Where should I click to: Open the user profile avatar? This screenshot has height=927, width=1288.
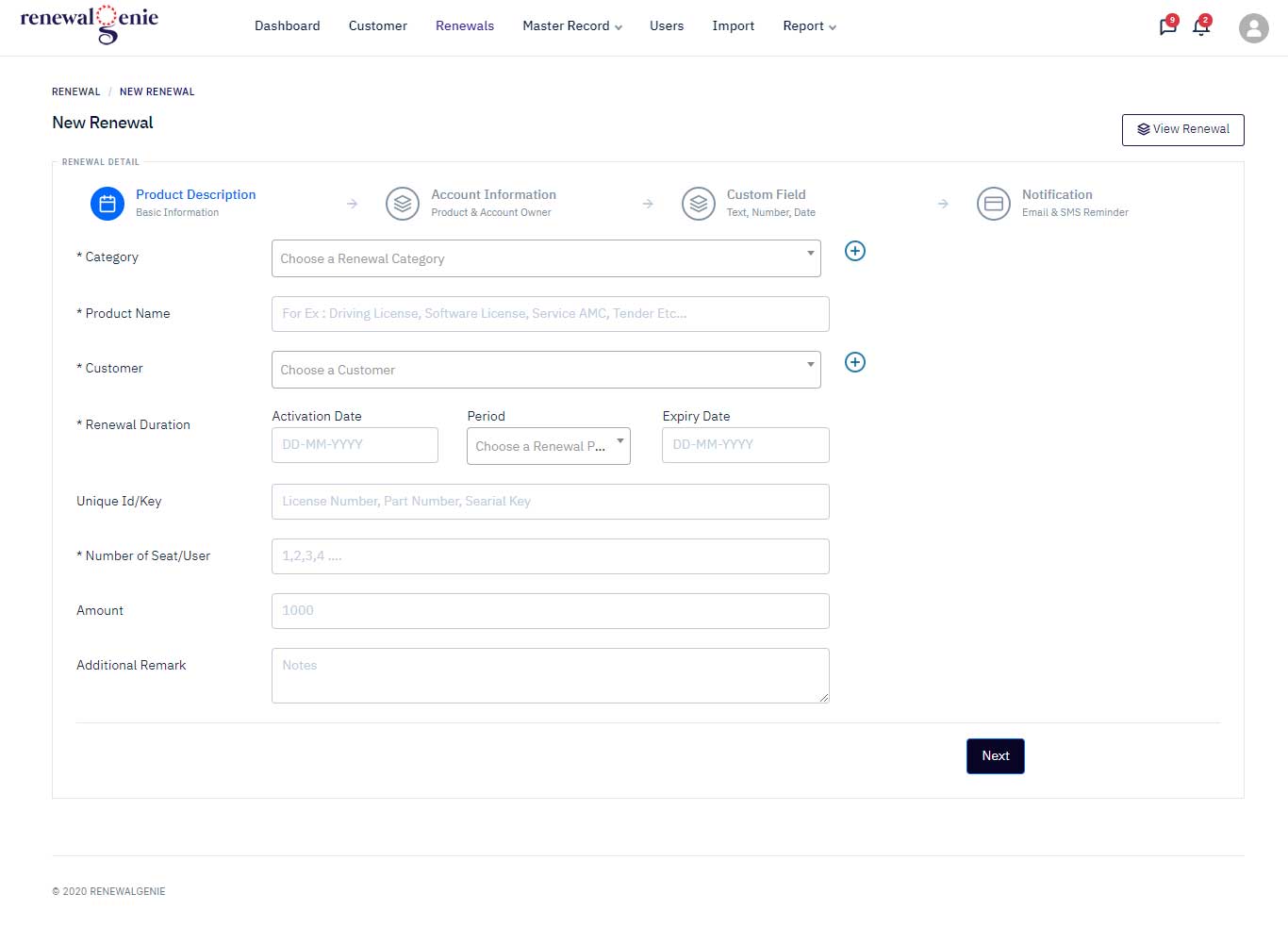(1253, 28)
